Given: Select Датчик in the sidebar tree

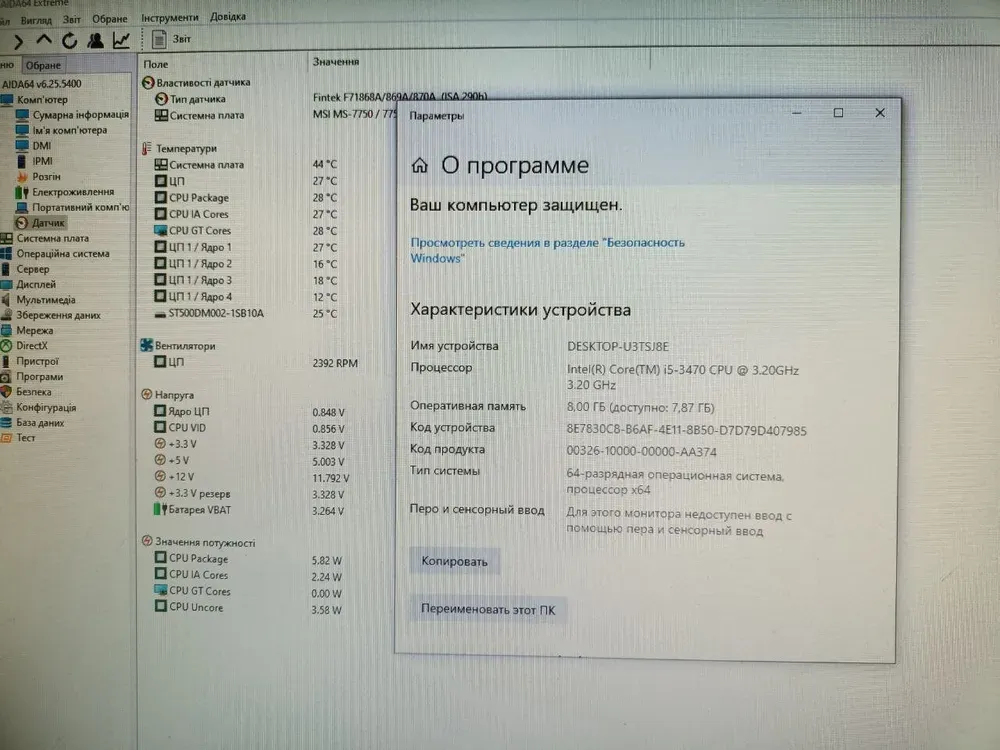Looking at the screenshot, I should pyautogui.click(x=48, y=222).
